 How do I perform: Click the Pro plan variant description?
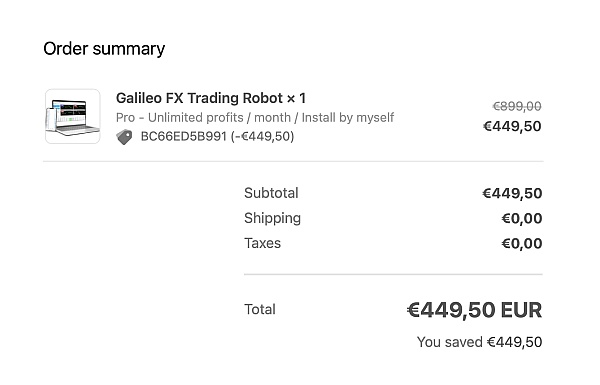(x=255, y=117)
